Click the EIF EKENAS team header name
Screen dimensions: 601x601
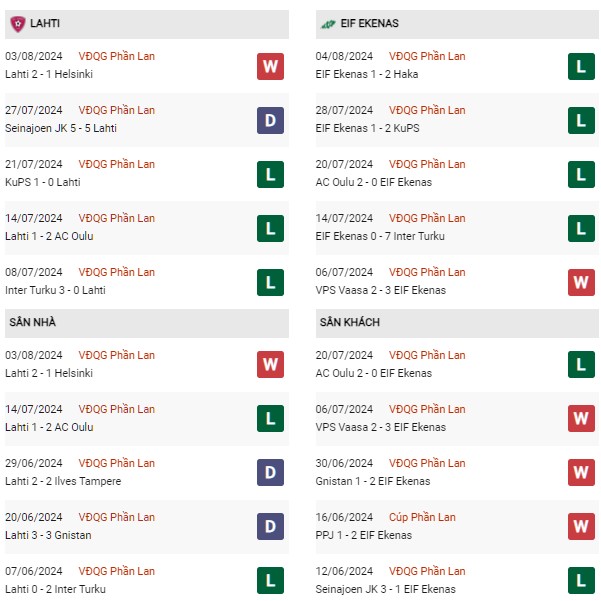point(369,23)
